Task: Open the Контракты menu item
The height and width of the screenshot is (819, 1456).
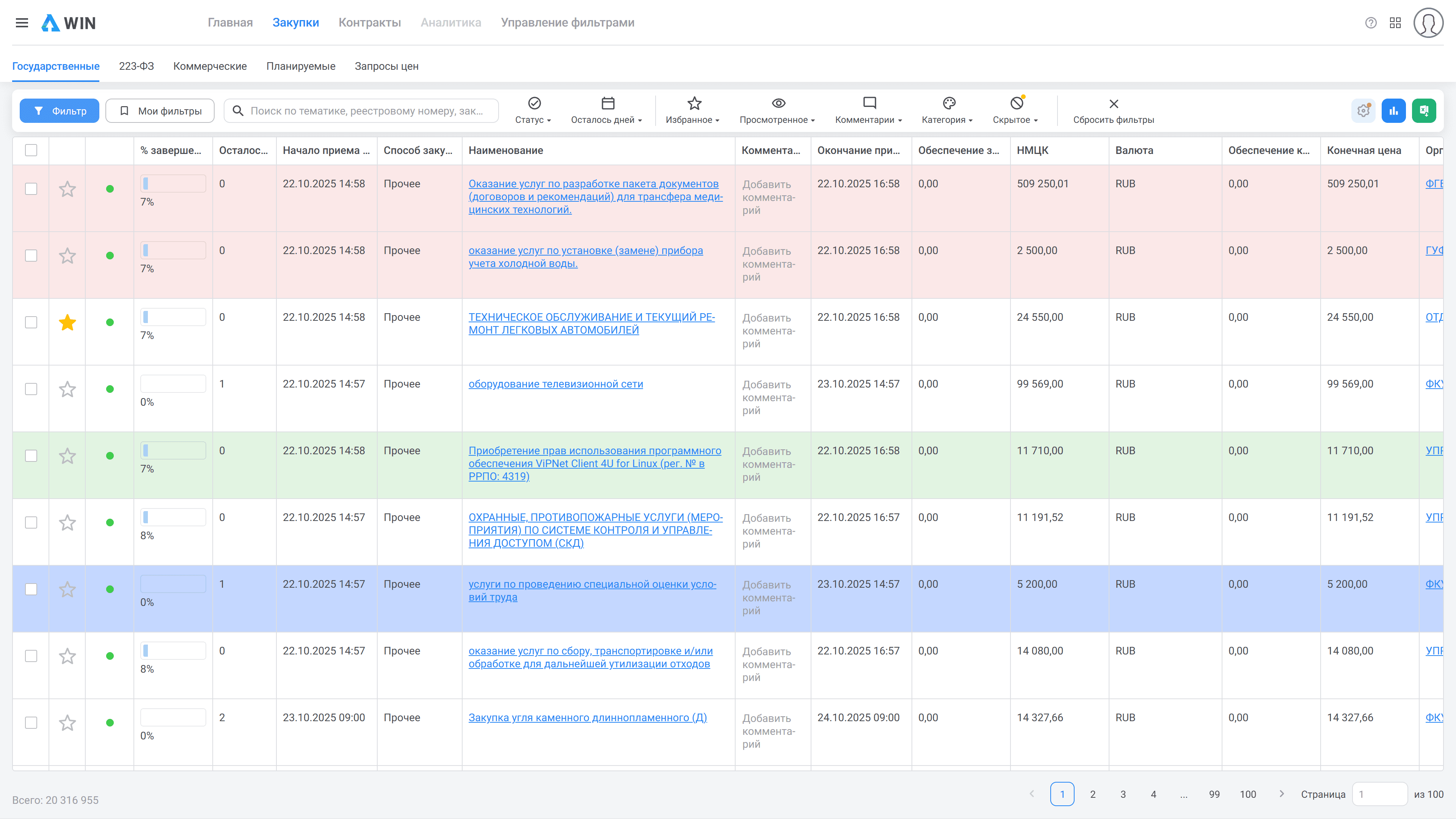Action: pyautogui.click(x=370, y=23)
